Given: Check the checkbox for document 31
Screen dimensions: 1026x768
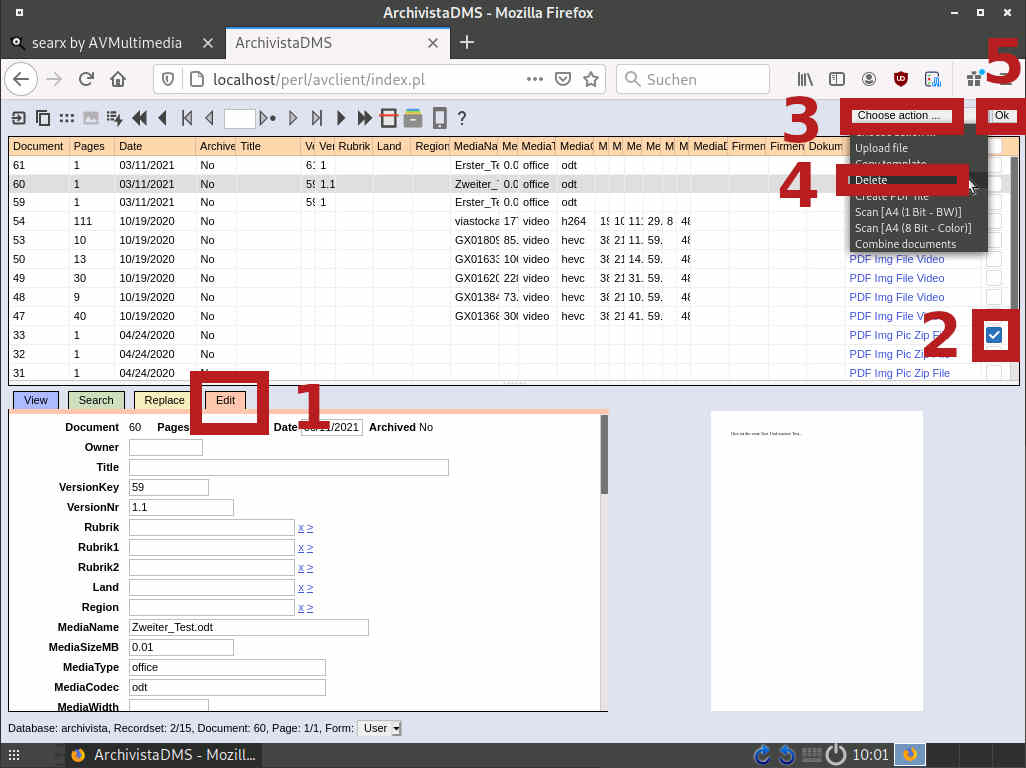Looking at the screenshot, I should 994,373.
